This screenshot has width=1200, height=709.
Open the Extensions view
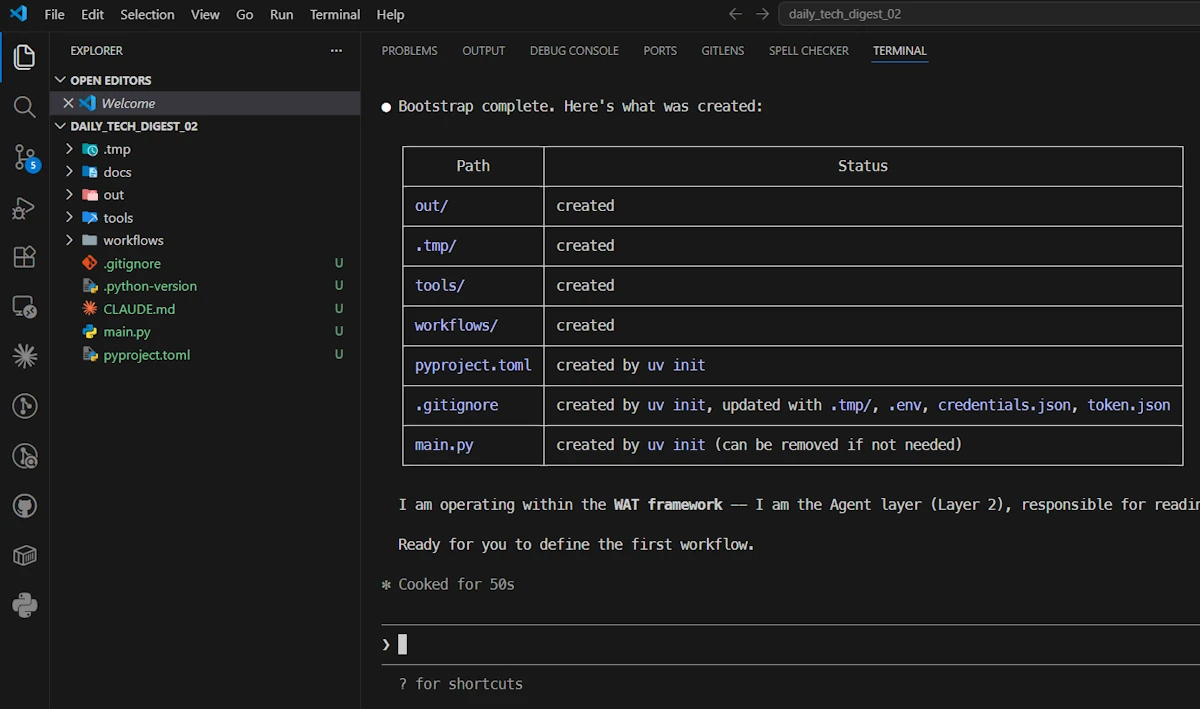point(25,257)
